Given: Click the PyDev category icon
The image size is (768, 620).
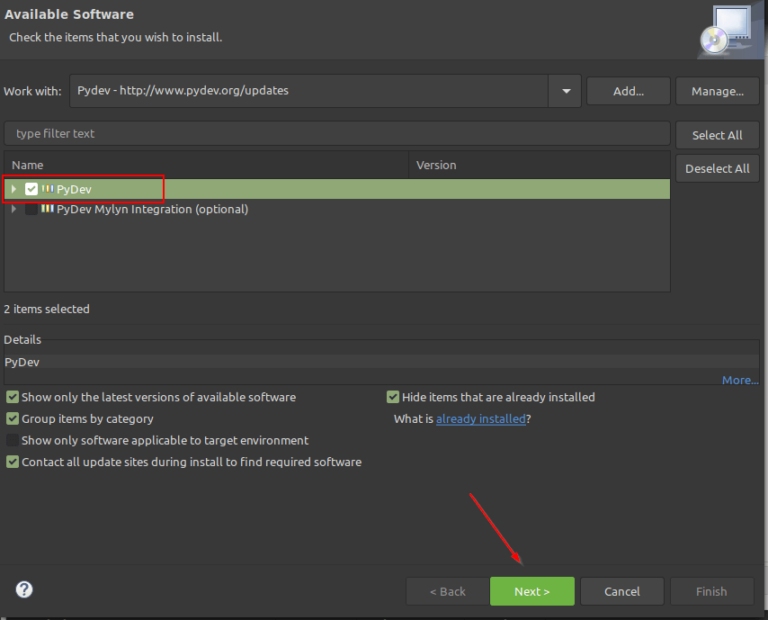Looking at the screenshot, I should pyautogui.click(x=47, y=189).
